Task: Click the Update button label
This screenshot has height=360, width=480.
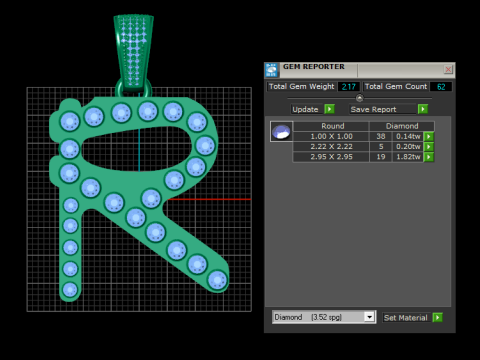Action: pyautogui.click(x=305, y=109)
